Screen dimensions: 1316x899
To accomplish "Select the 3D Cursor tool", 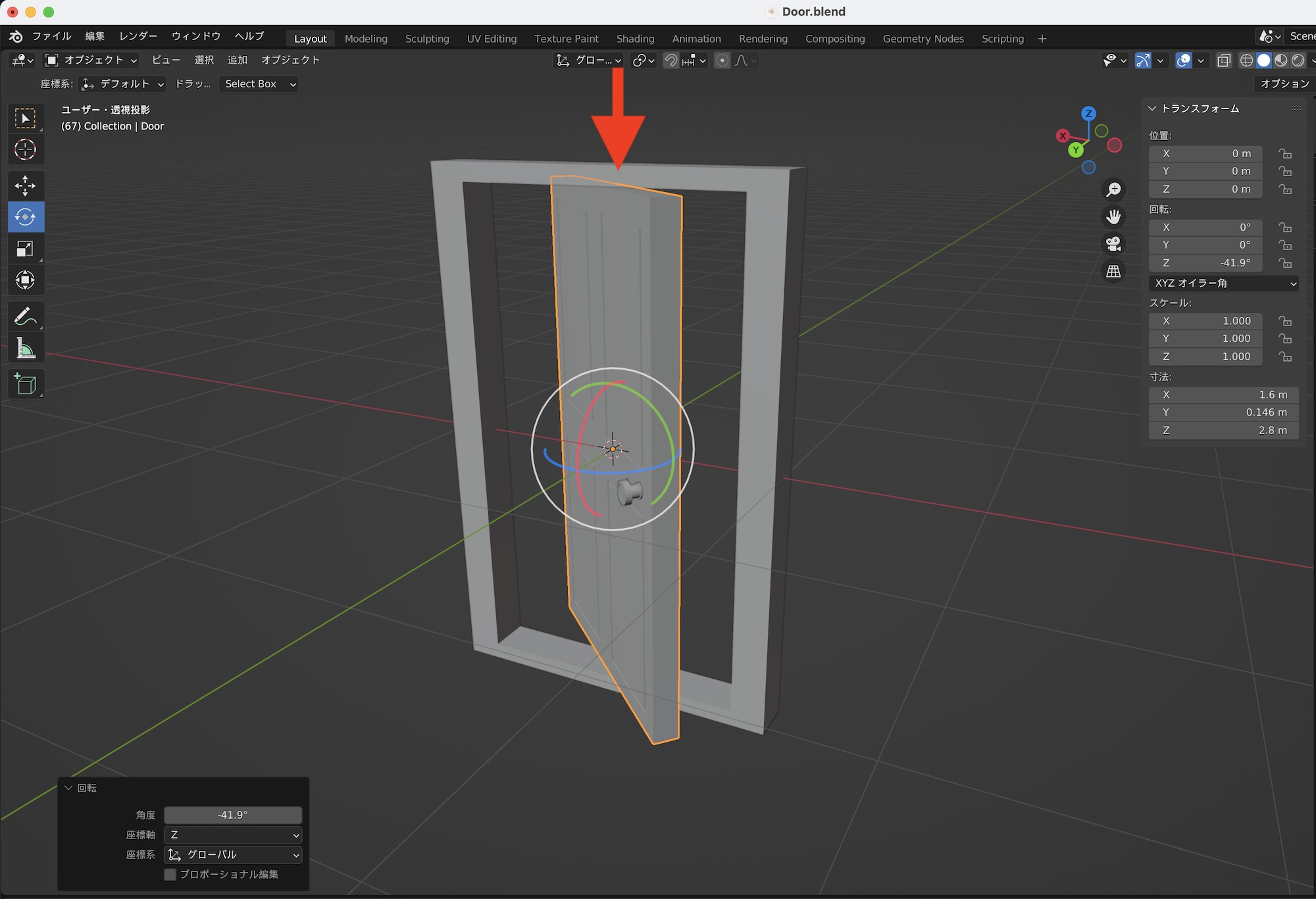I will coord(25,150).
